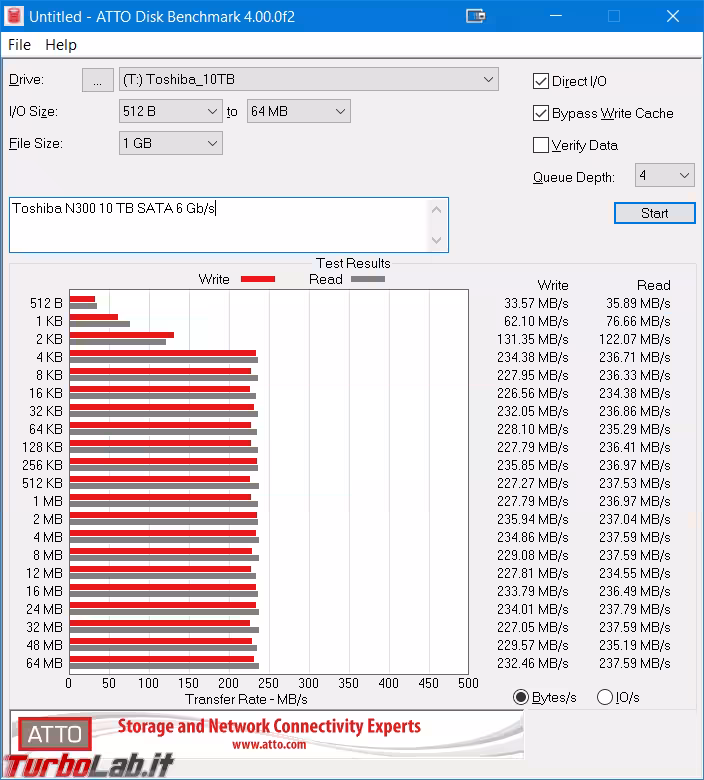
Task: Click the ATTO logo in the banner
Action: click(55, 734)
